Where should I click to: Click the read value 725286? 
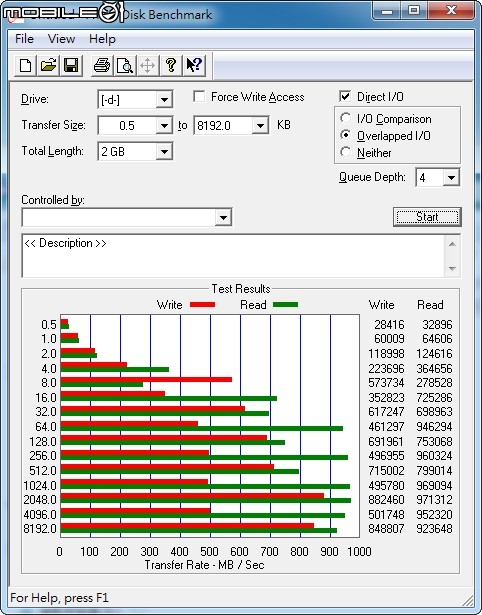click(x=435, y=397)
